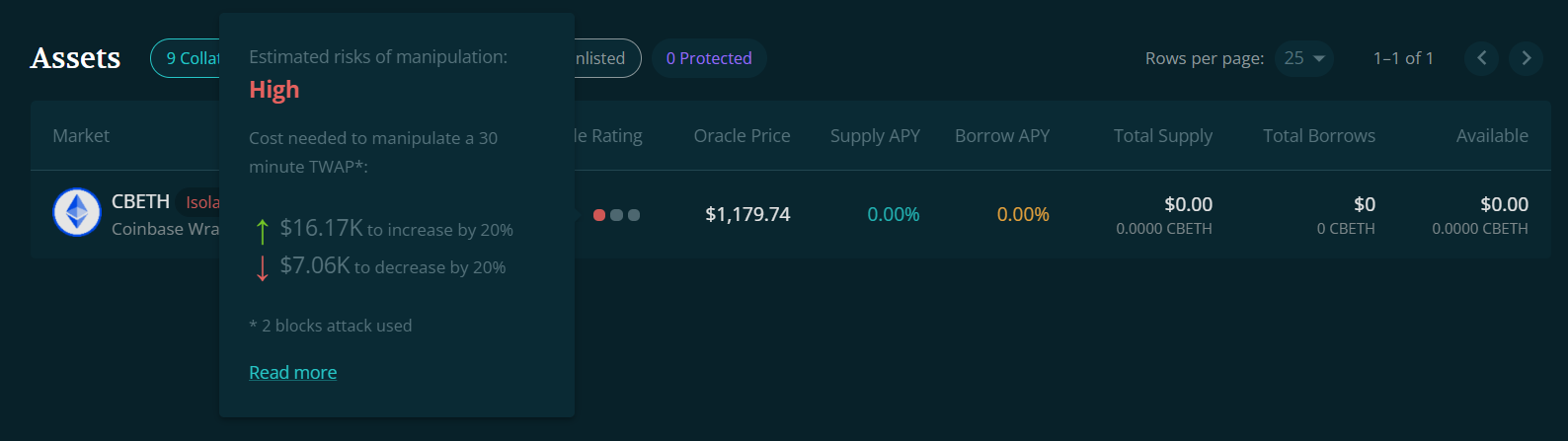Select the CBETH market name
This screenshot has height=441, width=1568.
140,201
